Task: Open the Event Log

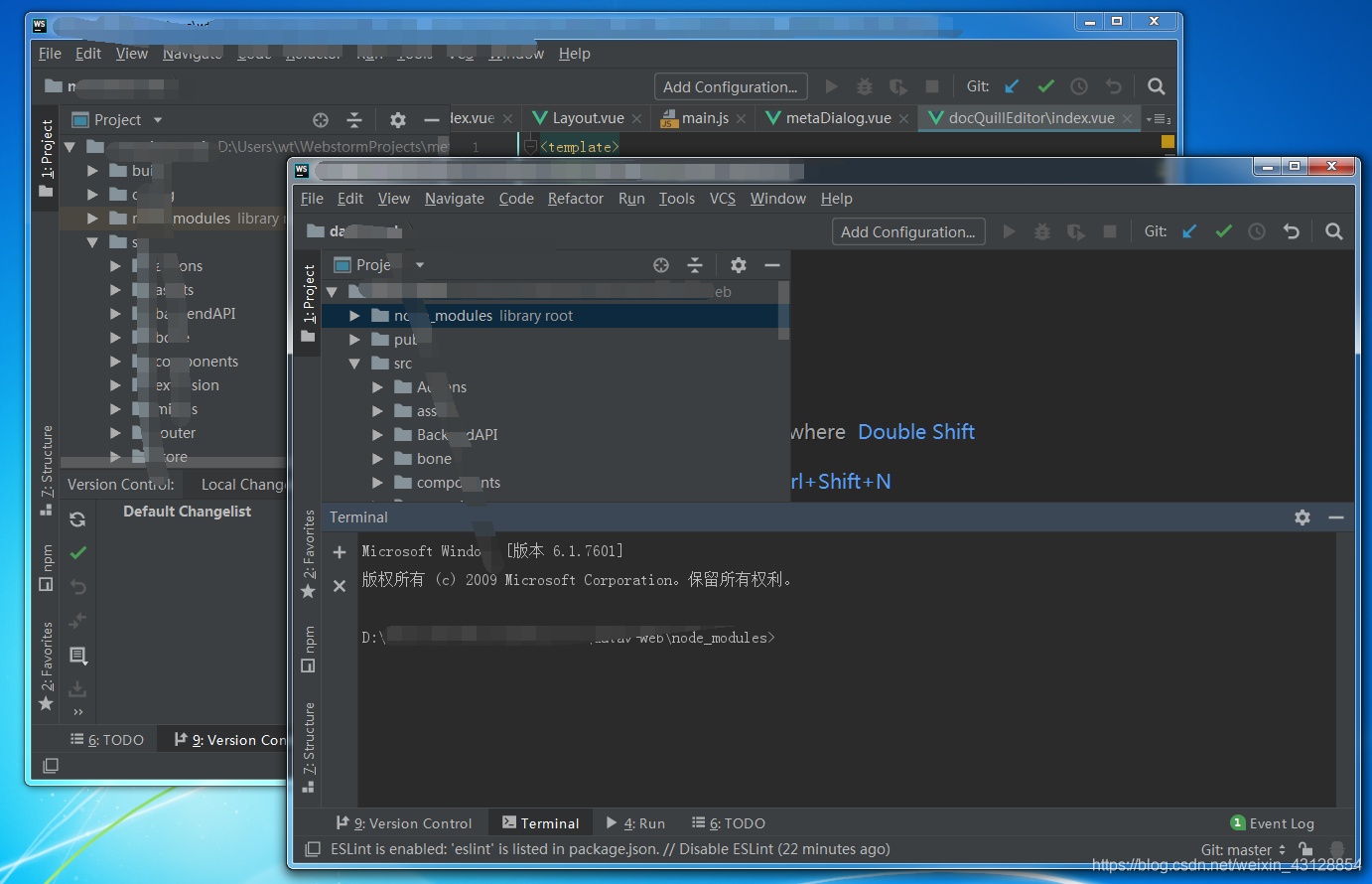Action: [1273, 823]
